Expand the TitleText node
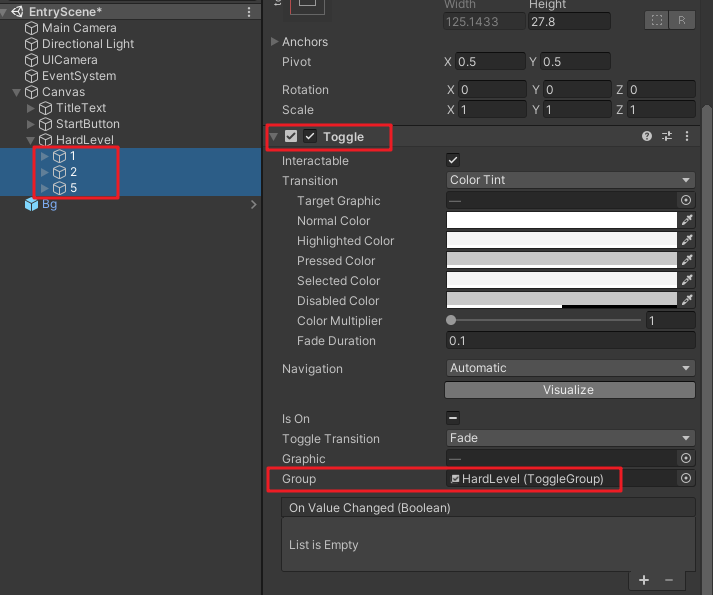 point(30,108)
